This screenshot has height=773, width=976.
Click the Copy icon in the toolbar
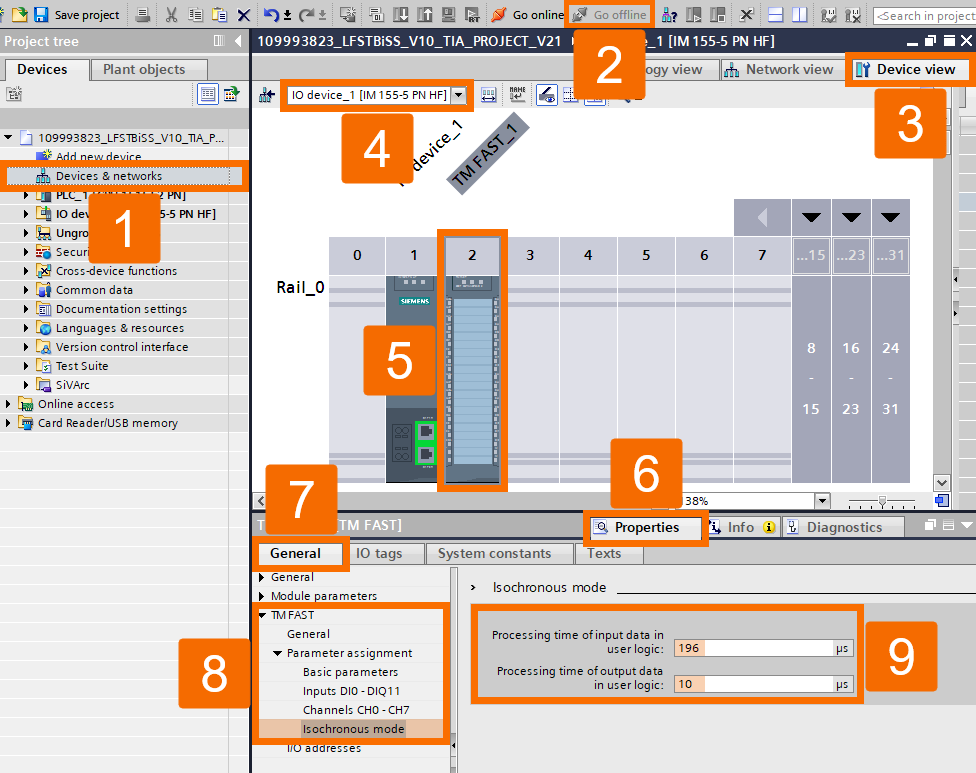pos(195,14)
